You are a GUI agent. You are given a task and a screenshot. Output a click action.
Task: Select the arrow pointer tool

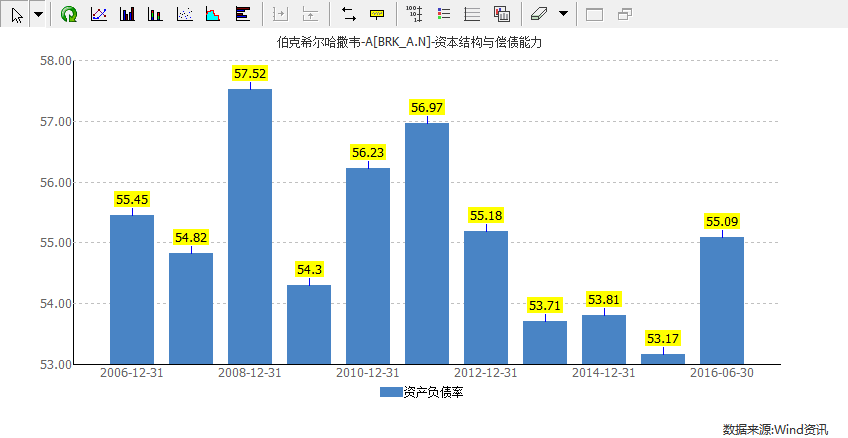click(x=17, y=15)
